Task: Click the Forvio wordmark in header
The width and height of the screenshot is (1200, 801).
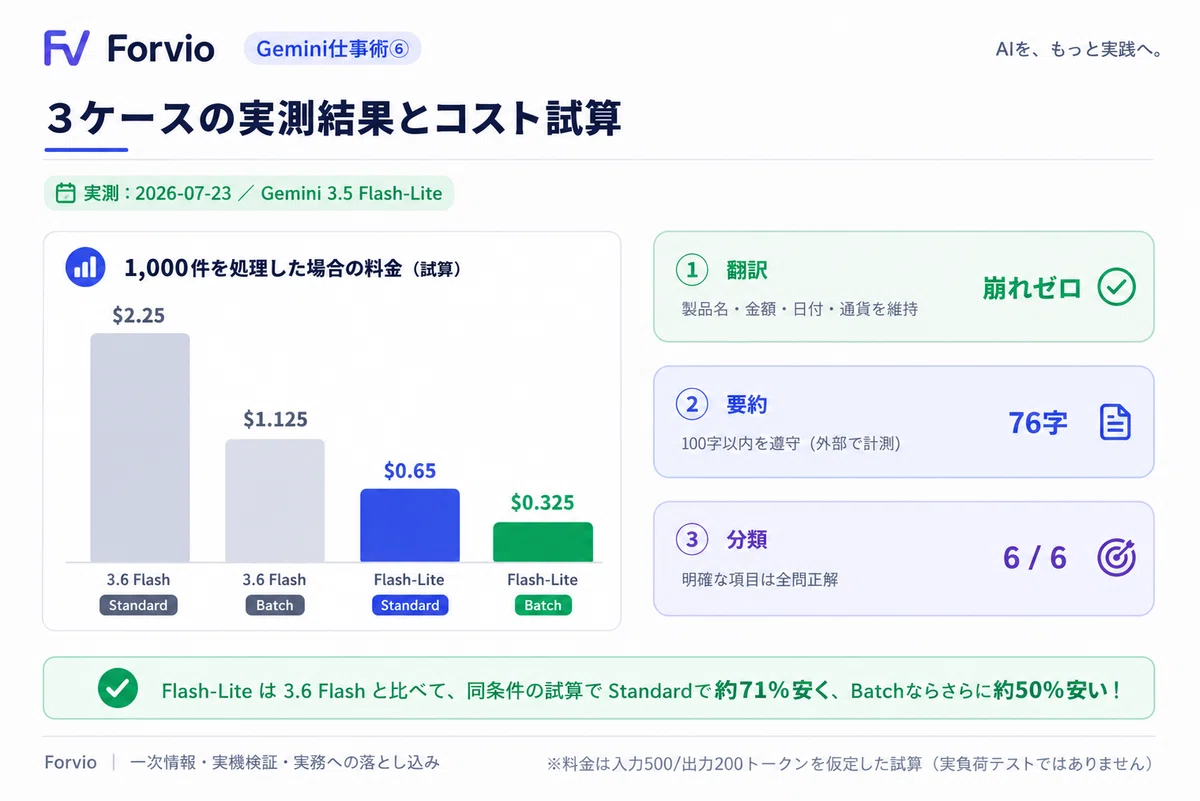Action: coord(160,48)
